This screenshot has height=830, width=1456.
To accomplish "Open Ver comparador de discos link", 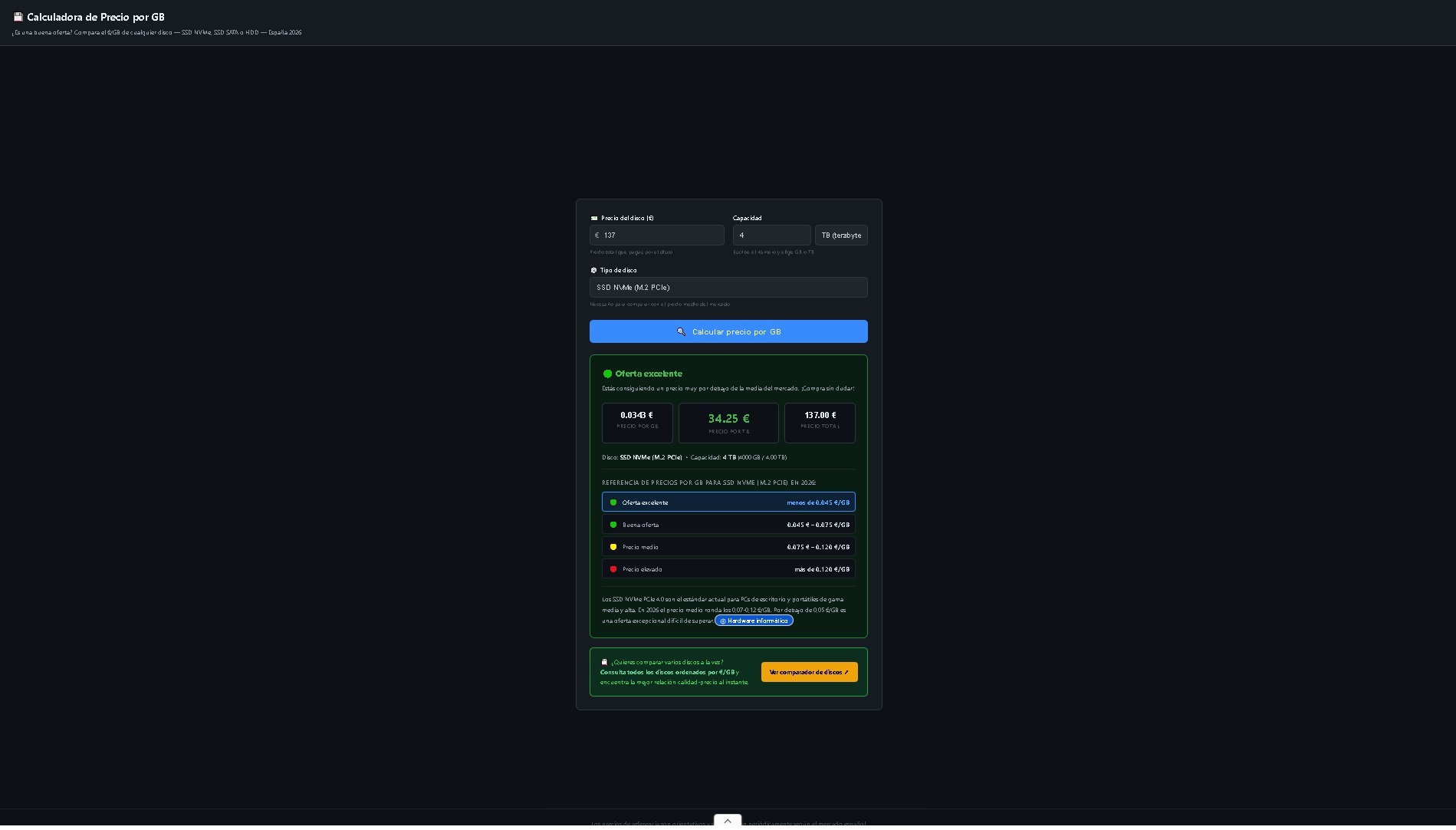I will [x=809, y=673].
